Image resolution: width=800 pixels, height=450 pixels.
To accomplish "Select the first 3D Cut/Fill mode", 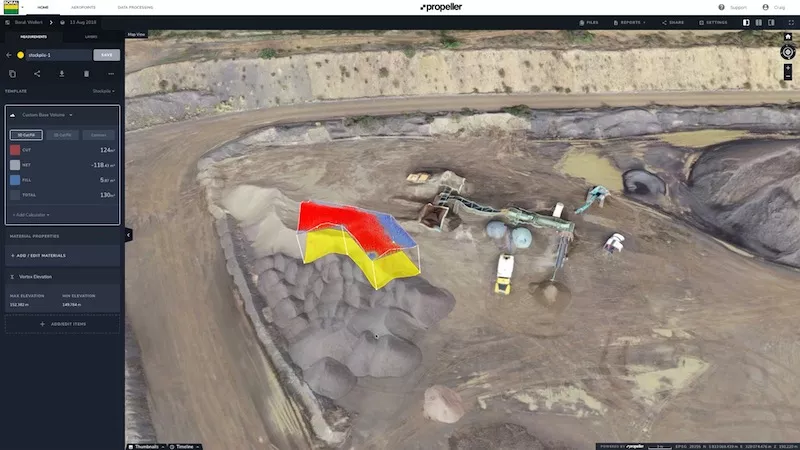I will [25, 135].
